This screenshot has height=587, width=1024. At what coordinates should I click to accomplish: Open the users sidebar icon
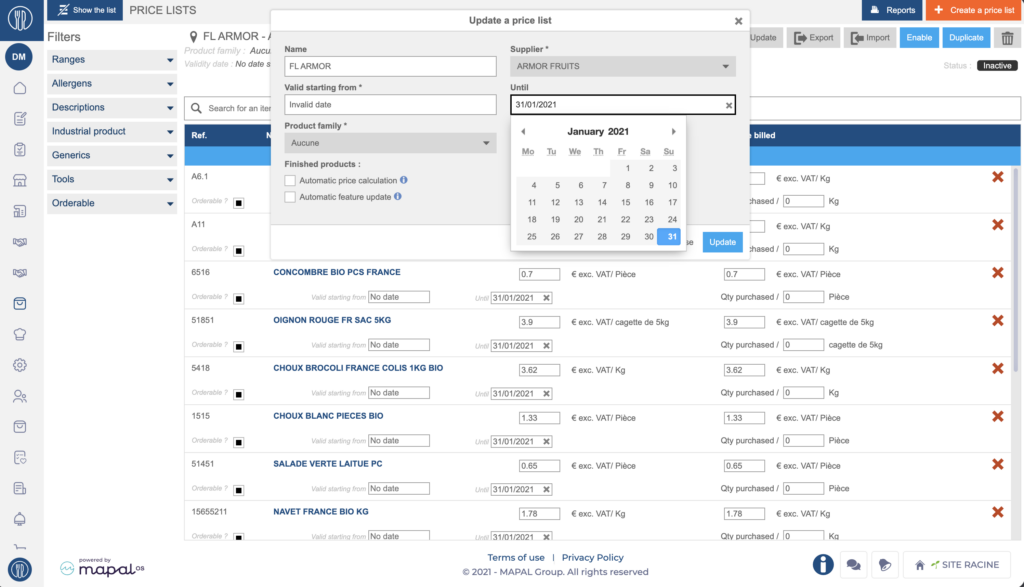(x=20, y=396)
